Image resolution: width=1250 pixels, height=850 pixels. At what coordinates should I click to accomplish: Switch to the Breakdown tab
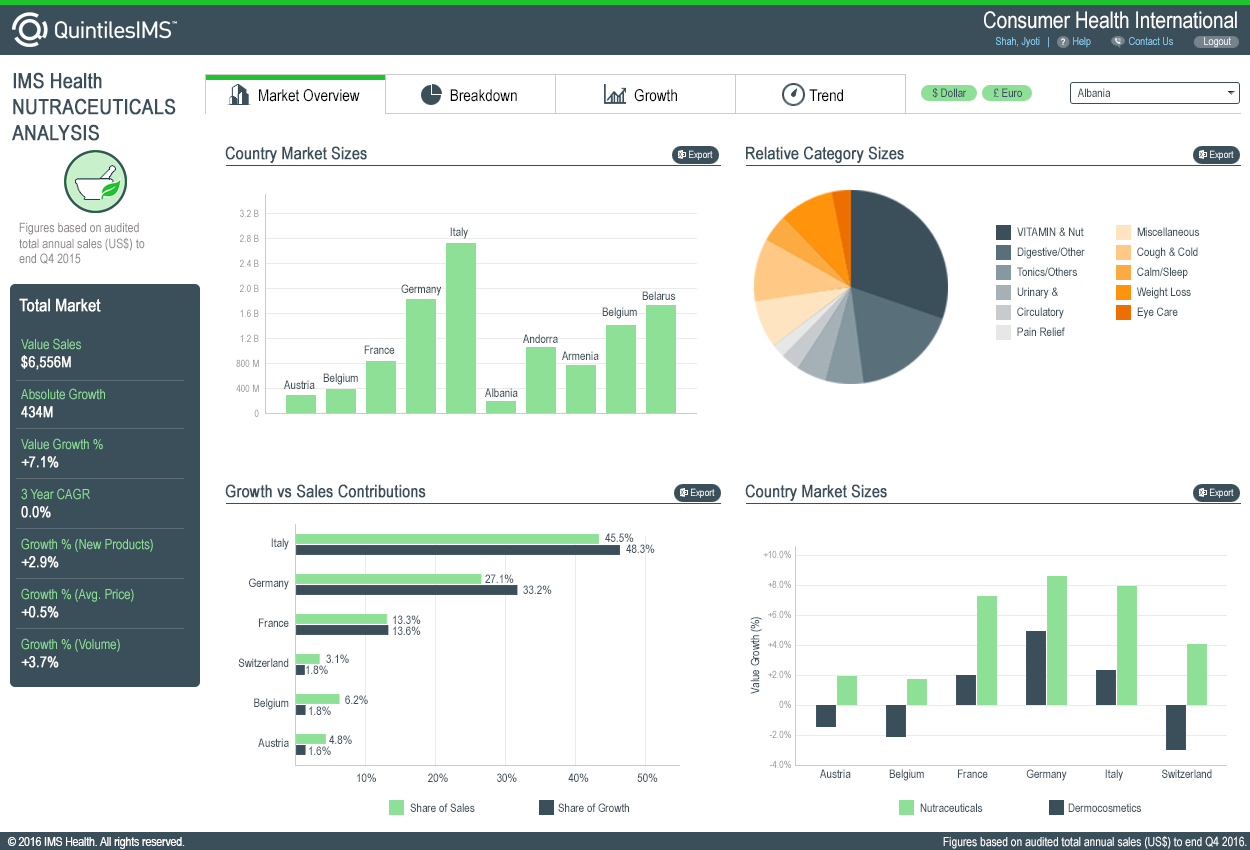pyautogui.click(x=470, y=95)
